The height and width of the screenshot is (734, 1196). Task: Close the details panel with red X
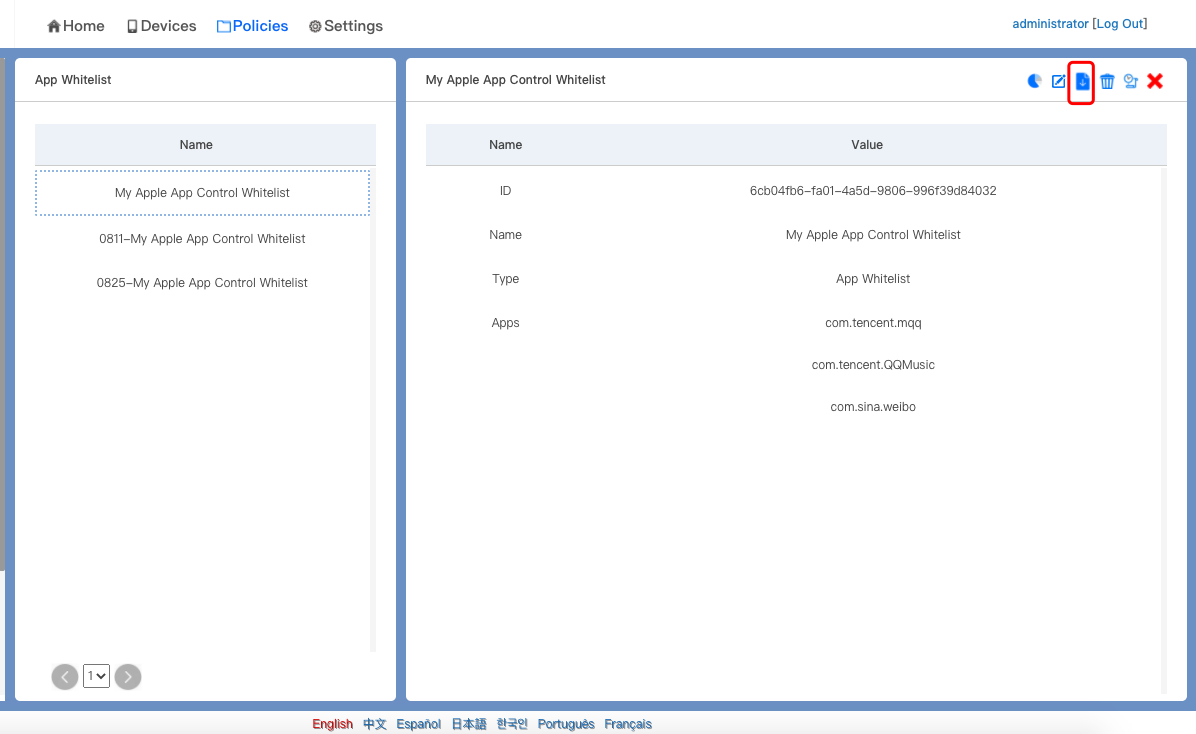pyautogui.click(x=1155, y=81)
